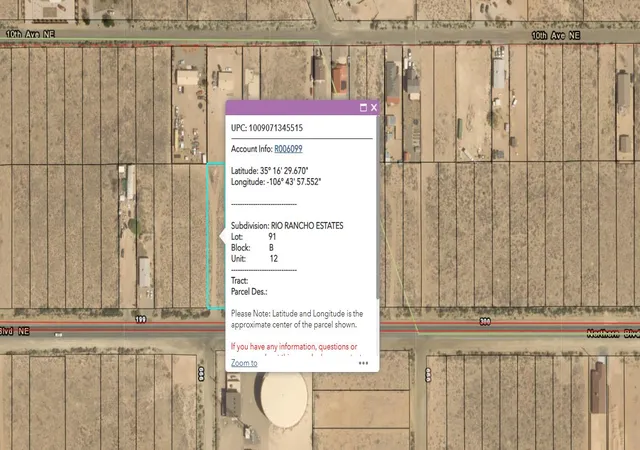Open account info link R006099
The width and height of the screenshot is (640, 450).
(x=288, y=149)
